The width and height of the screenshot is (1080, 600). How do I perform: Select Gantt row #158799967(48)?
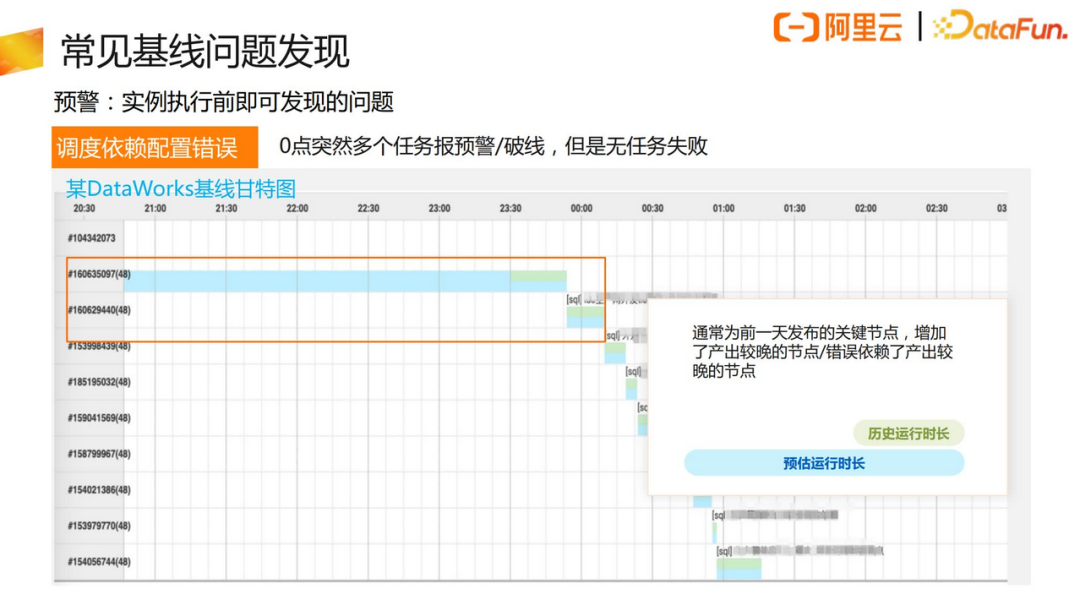pos(98,454)
